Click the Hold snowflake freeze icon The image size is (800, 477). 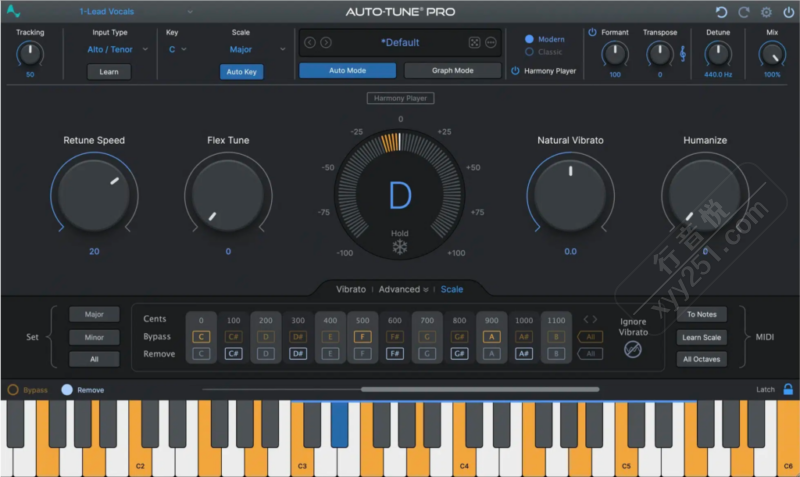pyautogui.click(x=399, y=247)
